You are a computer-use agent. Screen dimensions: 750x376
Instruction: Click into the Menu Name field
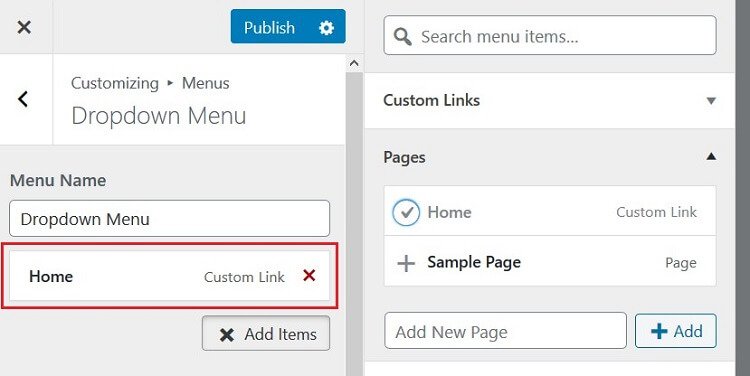tap(169, 219)
